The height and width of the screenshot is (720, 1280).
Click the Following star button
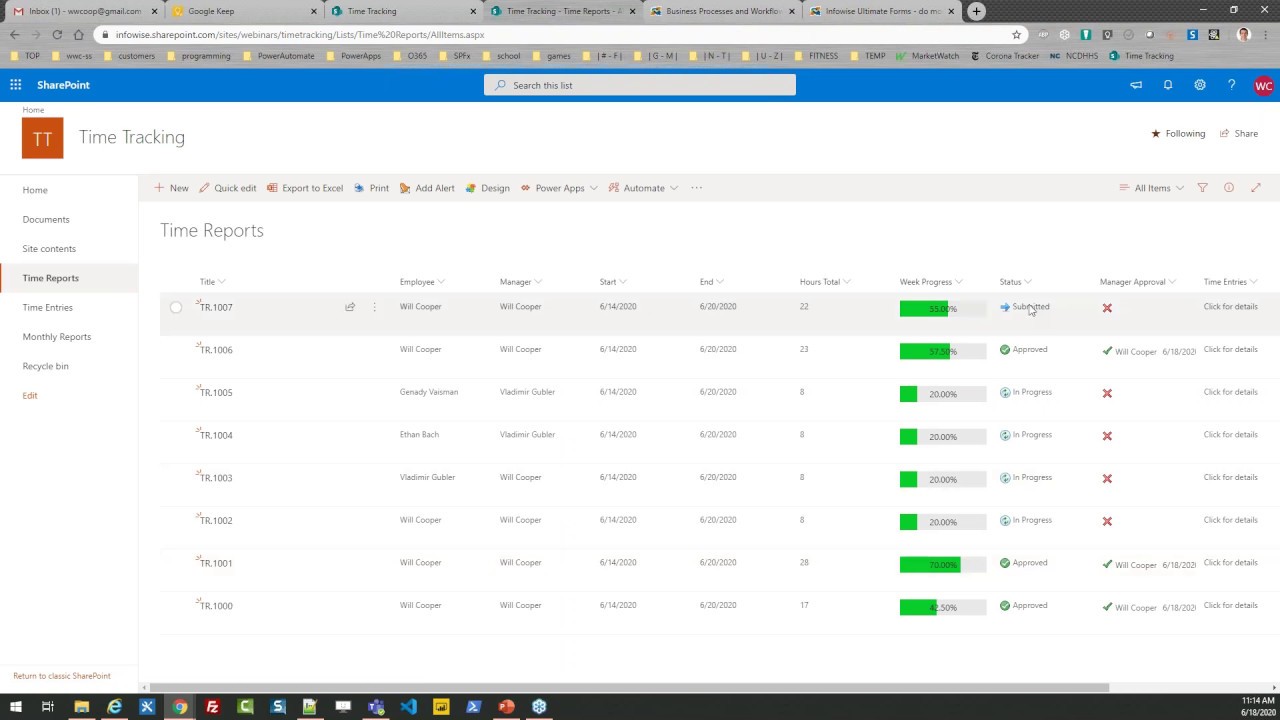1178,133
